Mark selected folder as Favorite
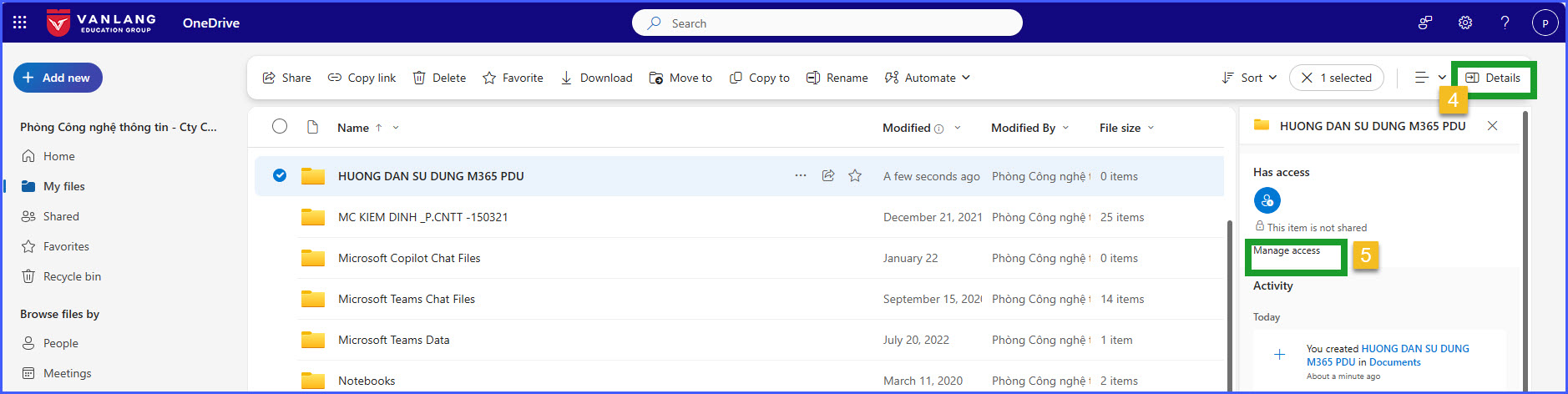Image resolution: width=1568 pixels, height=394 pixels. (513, 78)
